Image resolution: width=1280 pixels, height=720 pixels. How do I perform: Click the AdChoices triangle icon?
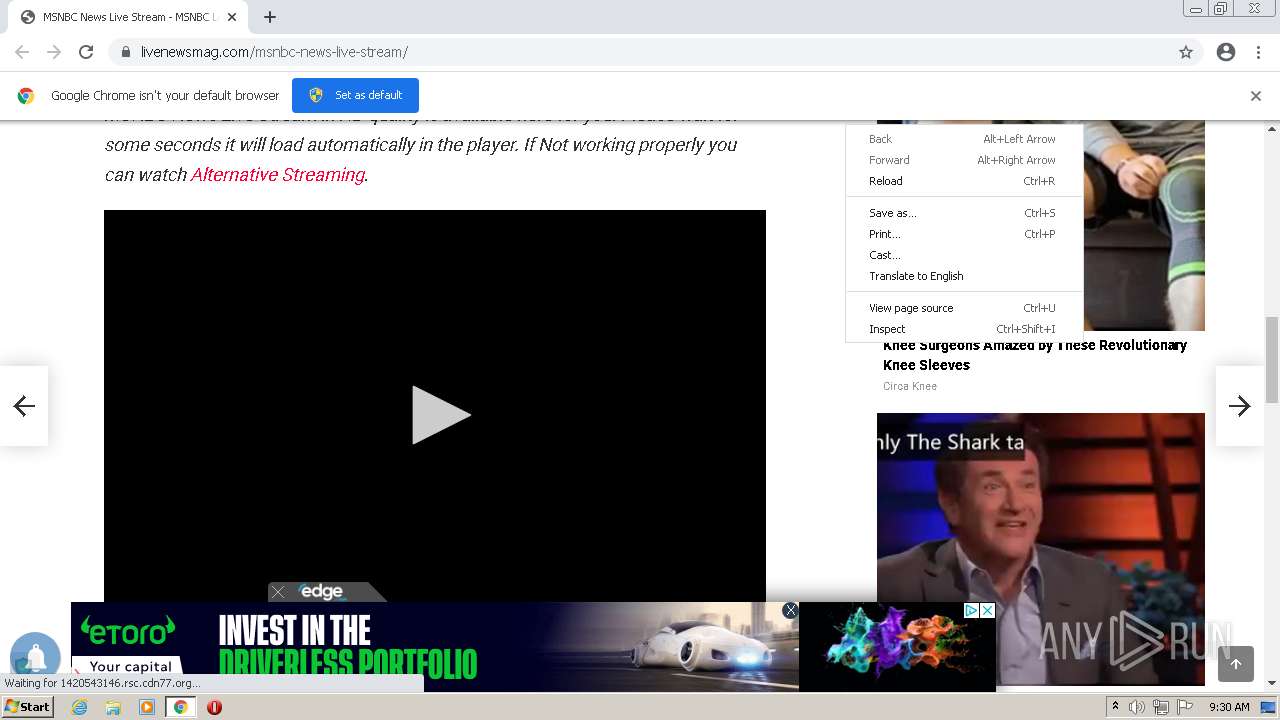pyautogui.click(x=971, y=610)
